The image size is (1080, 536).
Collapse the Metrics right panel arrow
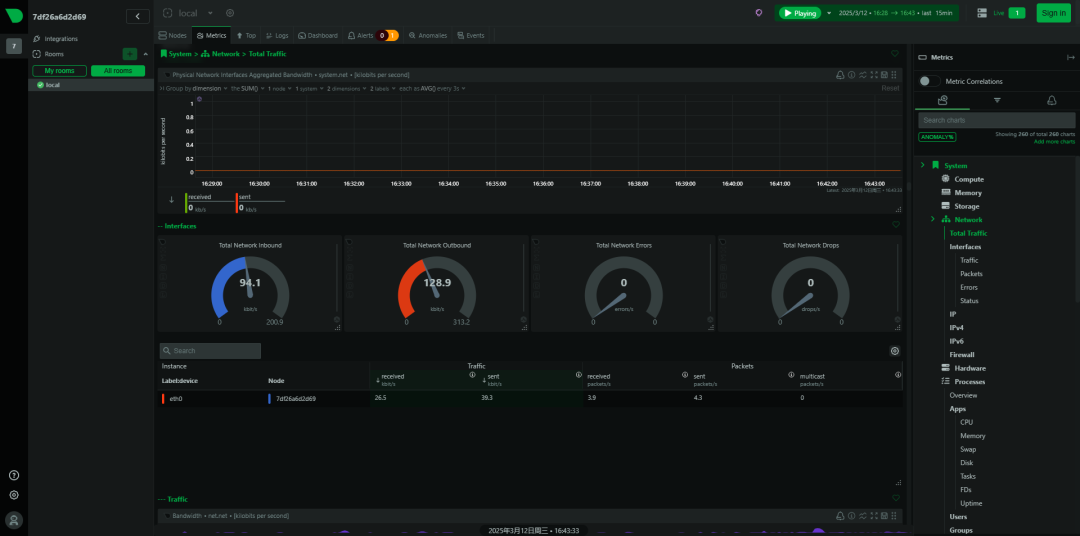tap(1070, 58)
